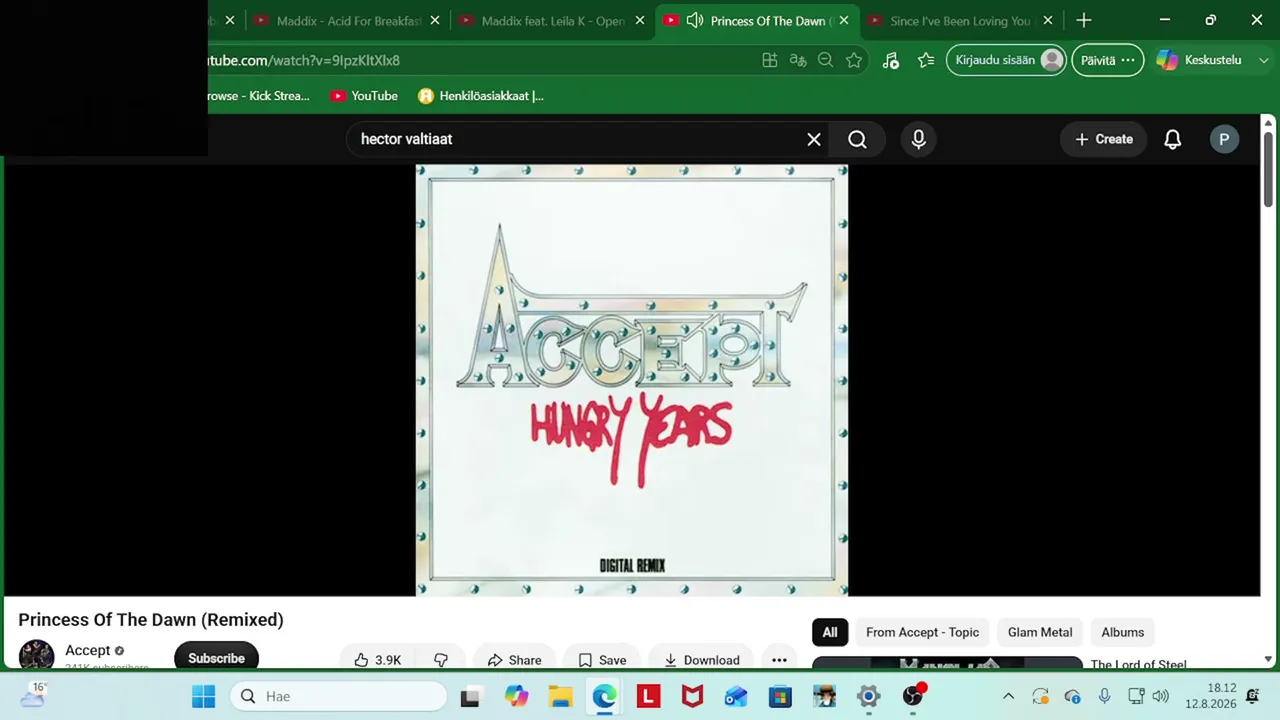The height and width of the screenshot is (720, 1280).
Task: Select the All filter chip
Action: (x=830, y=632)
